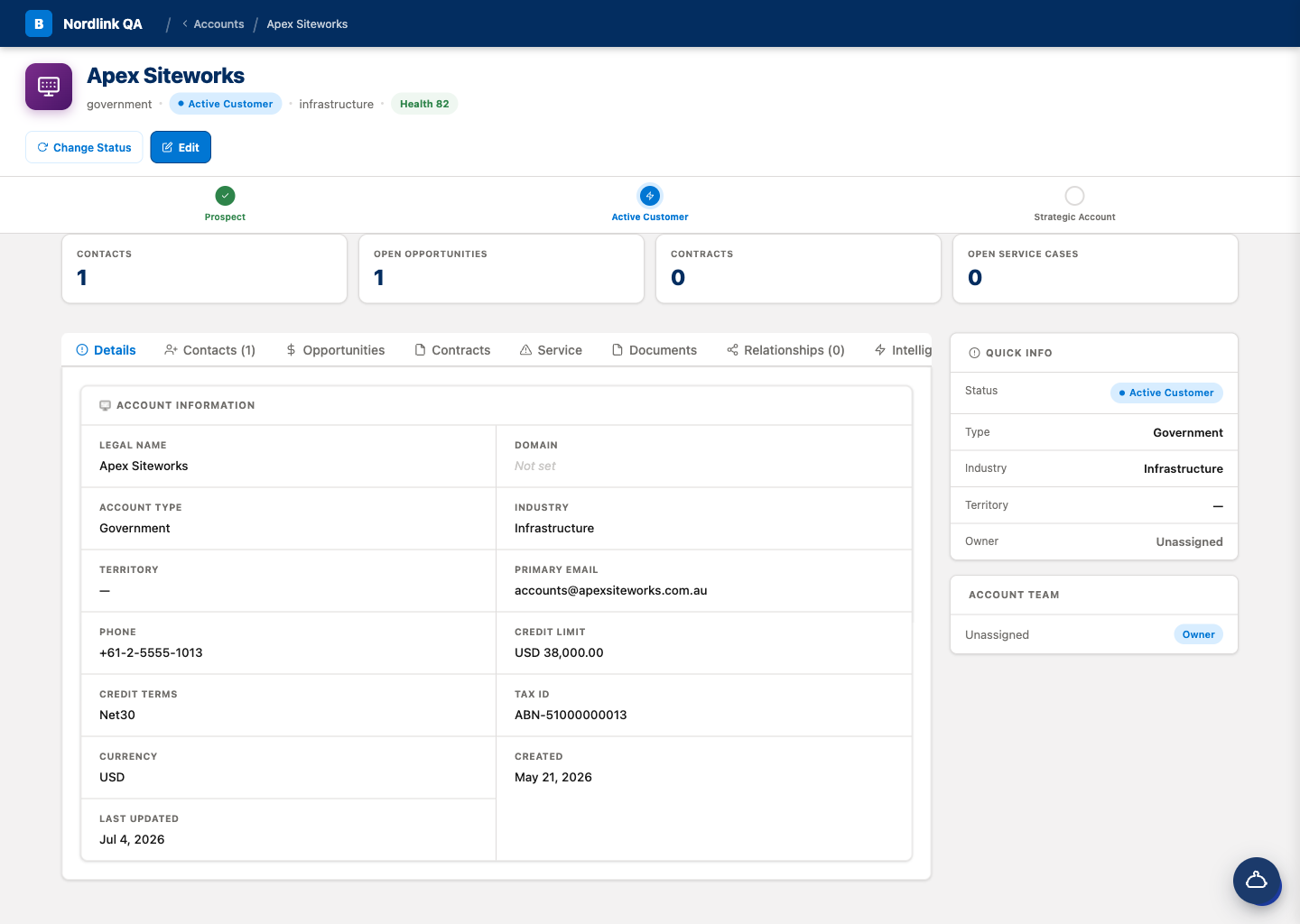Click the Unassigned owner value in Quick Info

[x=1189, y=541]
